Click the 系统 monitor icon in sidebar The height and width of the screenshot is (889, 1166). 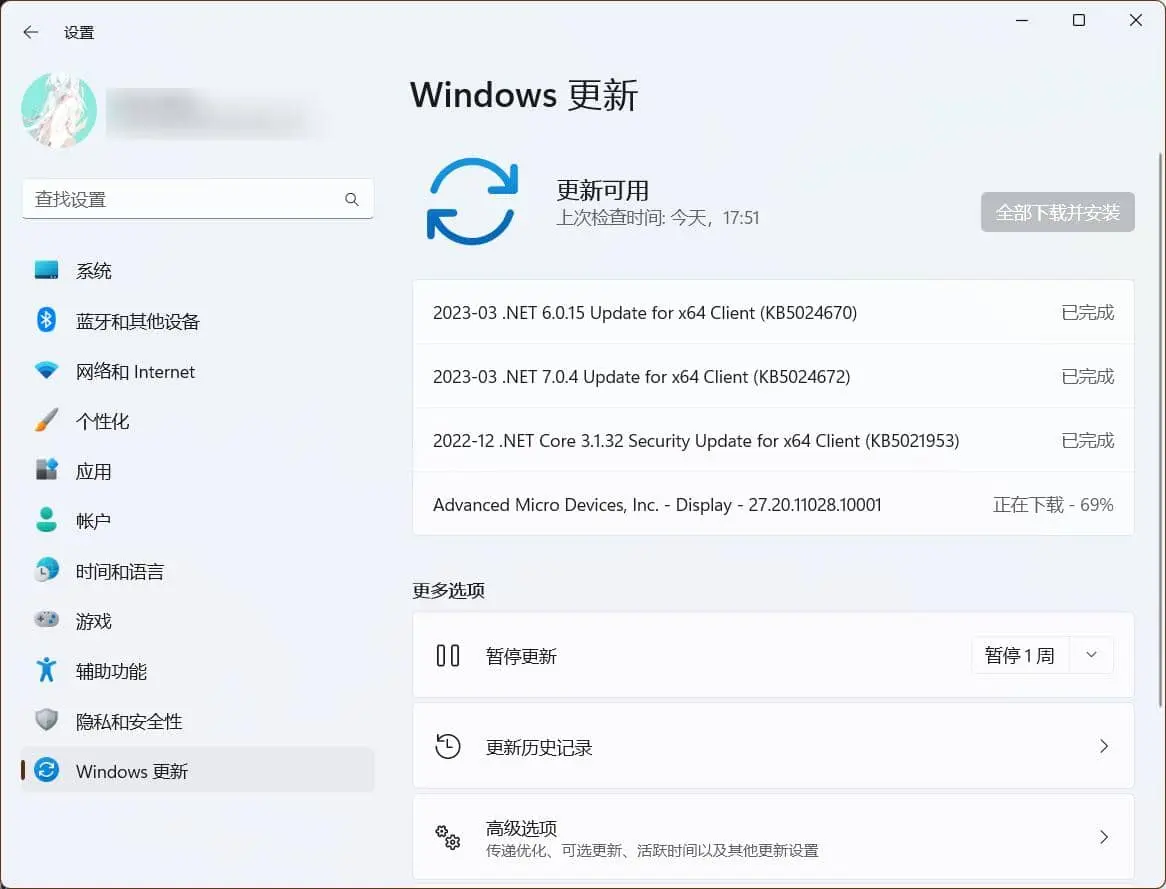point(46,271)
